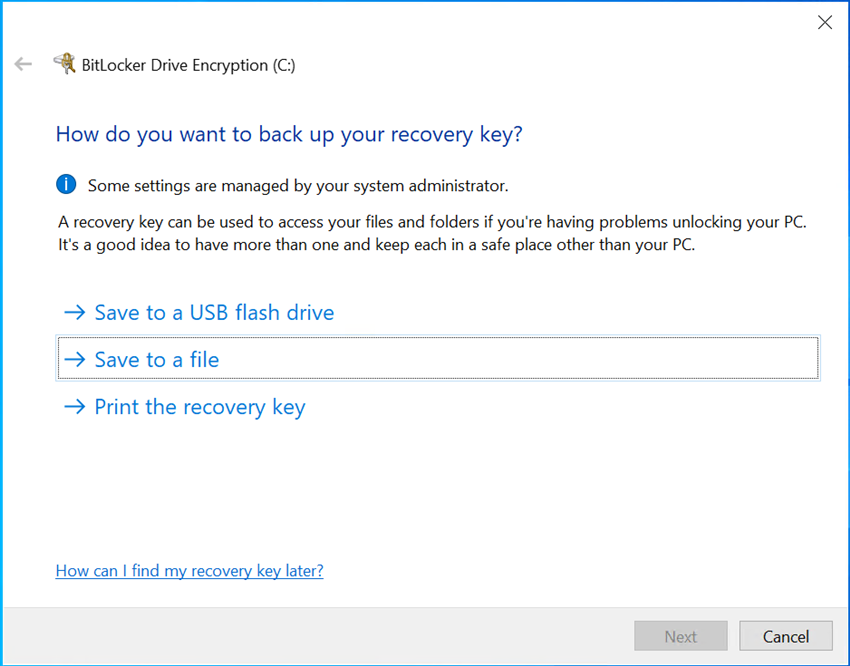Viewport: 850px width, 666px height.
Task: Click the back navigation arrow
Action: [22, 64]
